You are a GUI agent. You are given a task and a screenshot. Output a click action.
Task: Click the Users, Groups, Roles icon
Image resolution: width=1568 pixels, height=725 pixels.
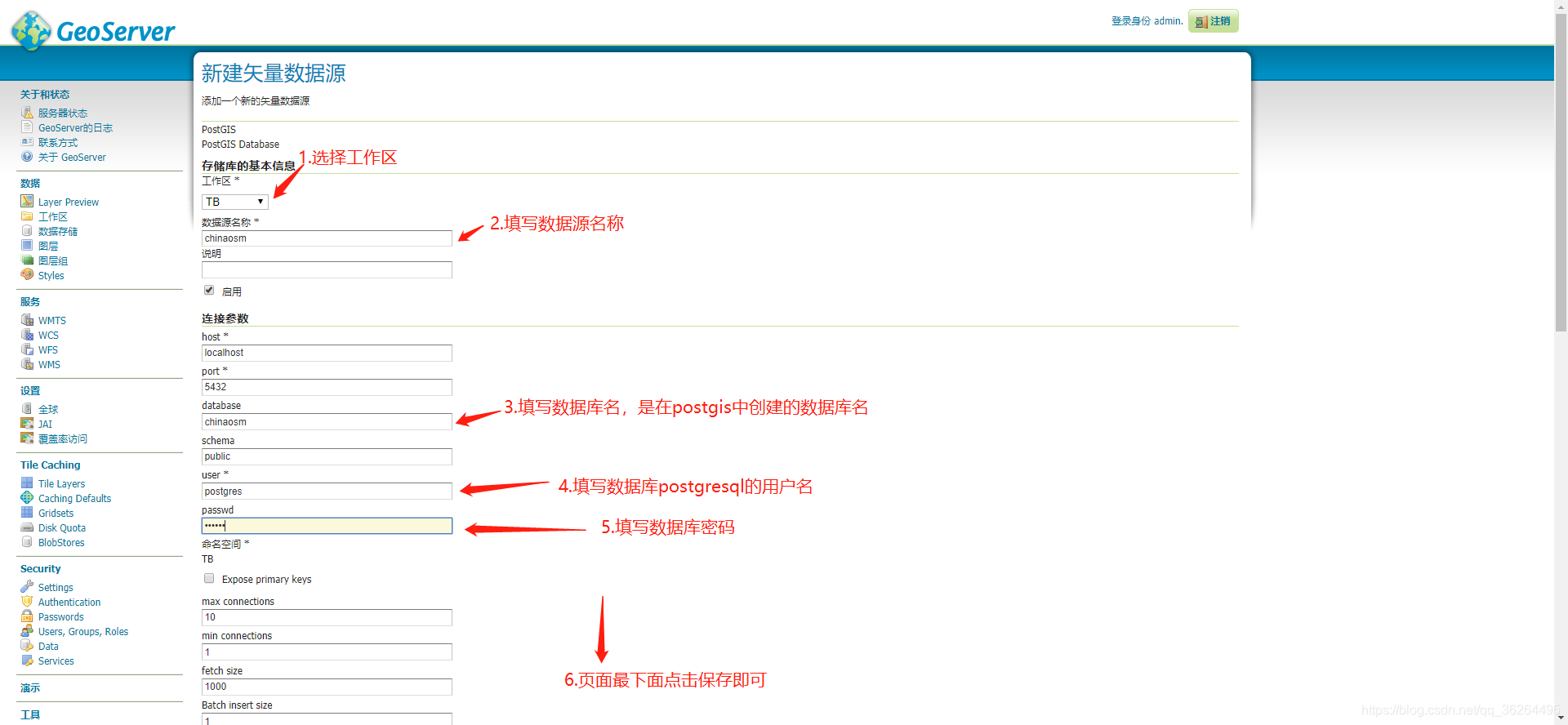(x=27, y=631)
